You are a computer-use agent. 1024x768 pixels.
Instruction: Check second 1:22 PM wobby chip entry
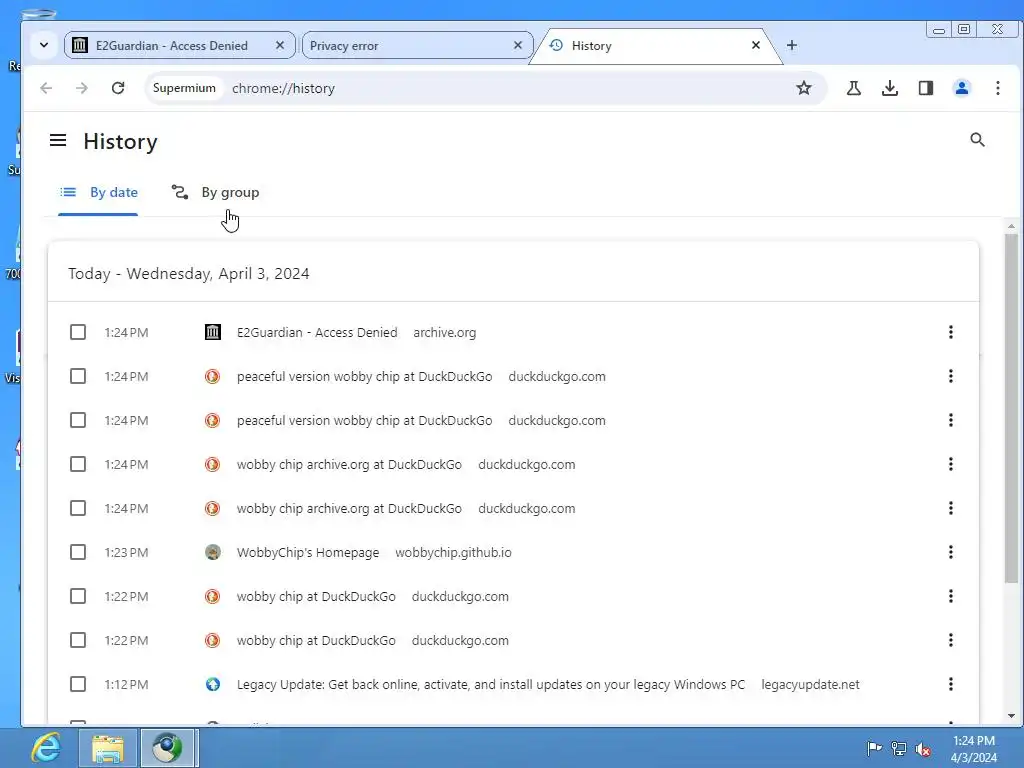pyautogui.click(x=78, y=640)
